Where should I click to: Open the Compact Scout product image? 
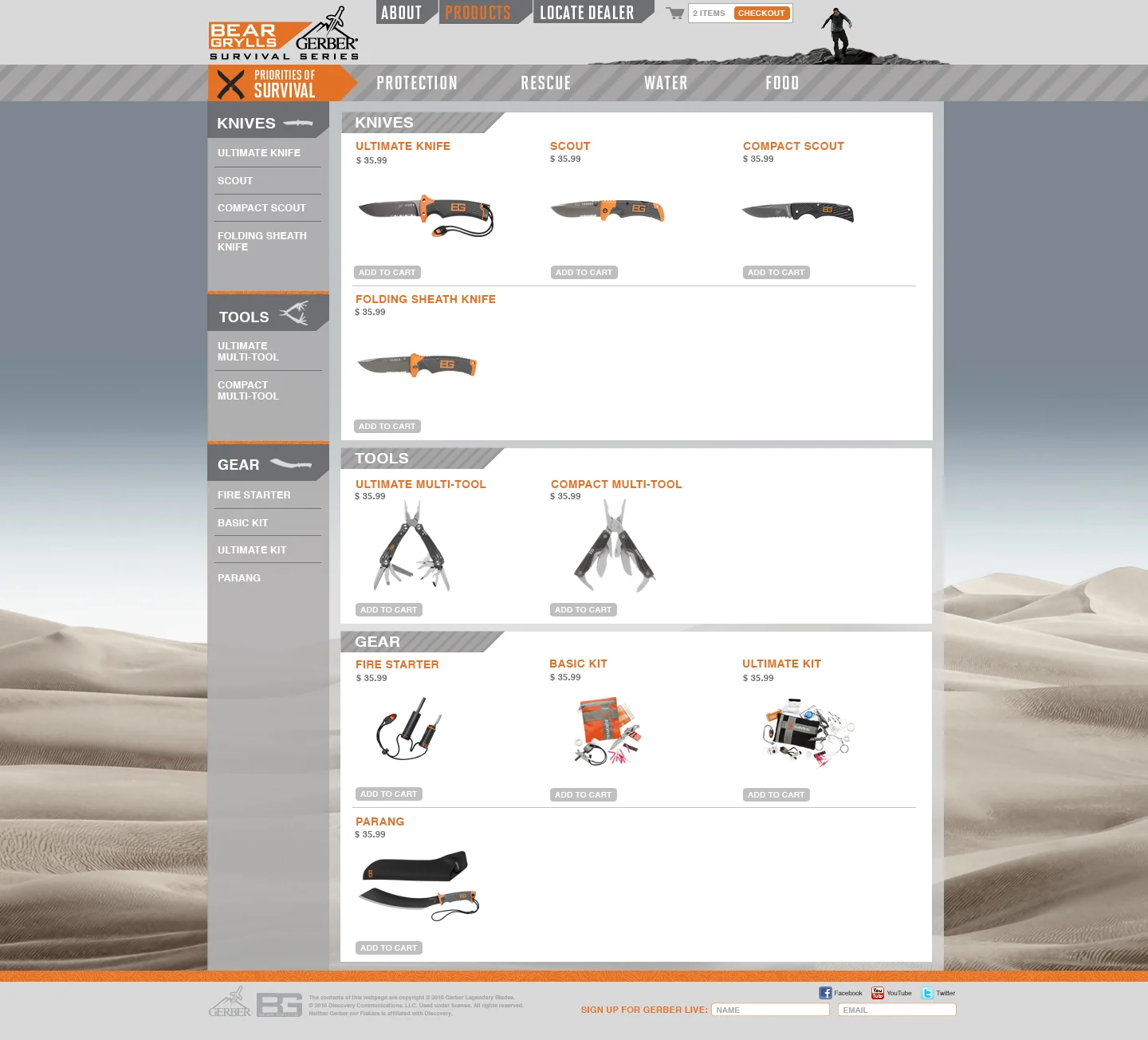click(798, 212)
